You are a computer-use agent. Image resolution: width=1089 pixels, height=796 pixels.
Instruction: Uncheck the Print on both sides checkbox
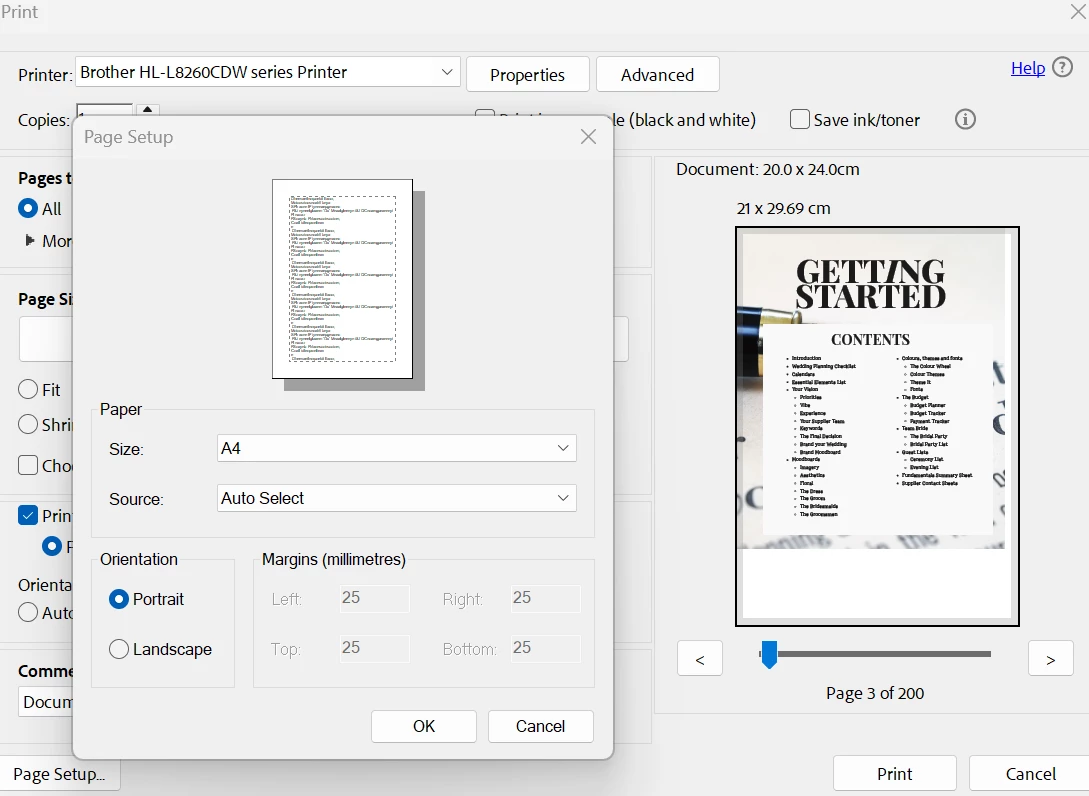pyautogui.click(x=28, y=515)
